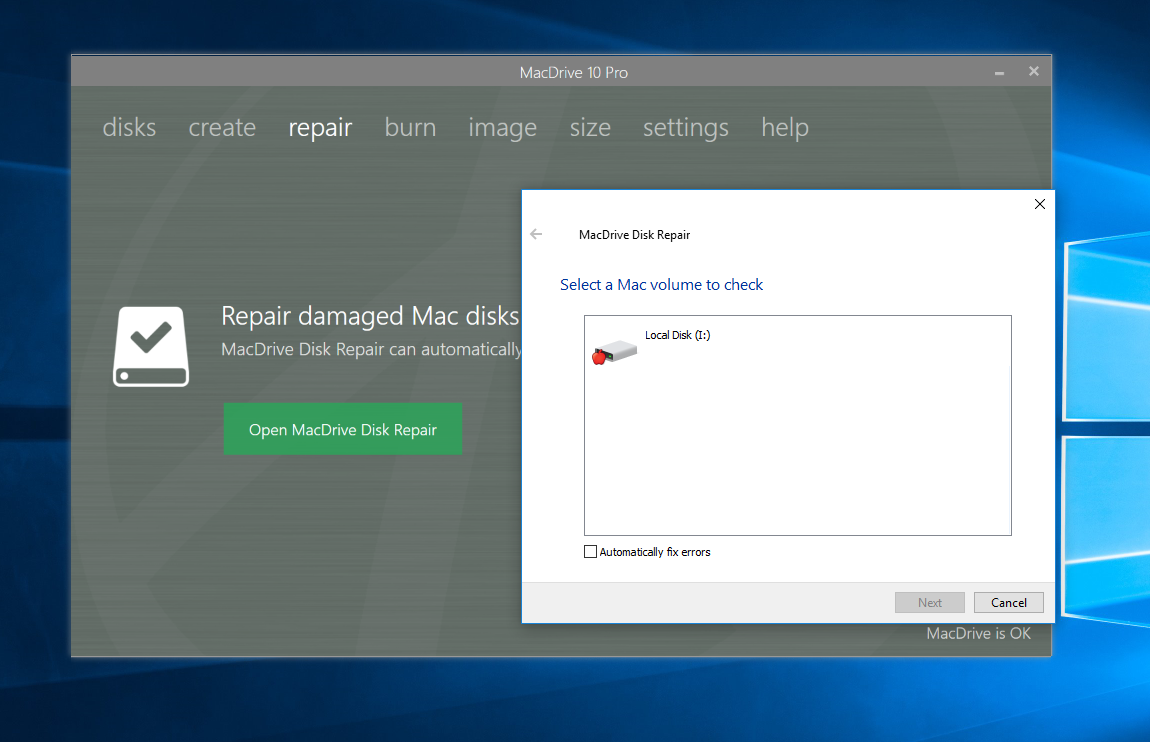The width and height of the screenshot is (1150, 742).
Task: Open the image tab
Action: pyautogui.click(x=502, y=128)
